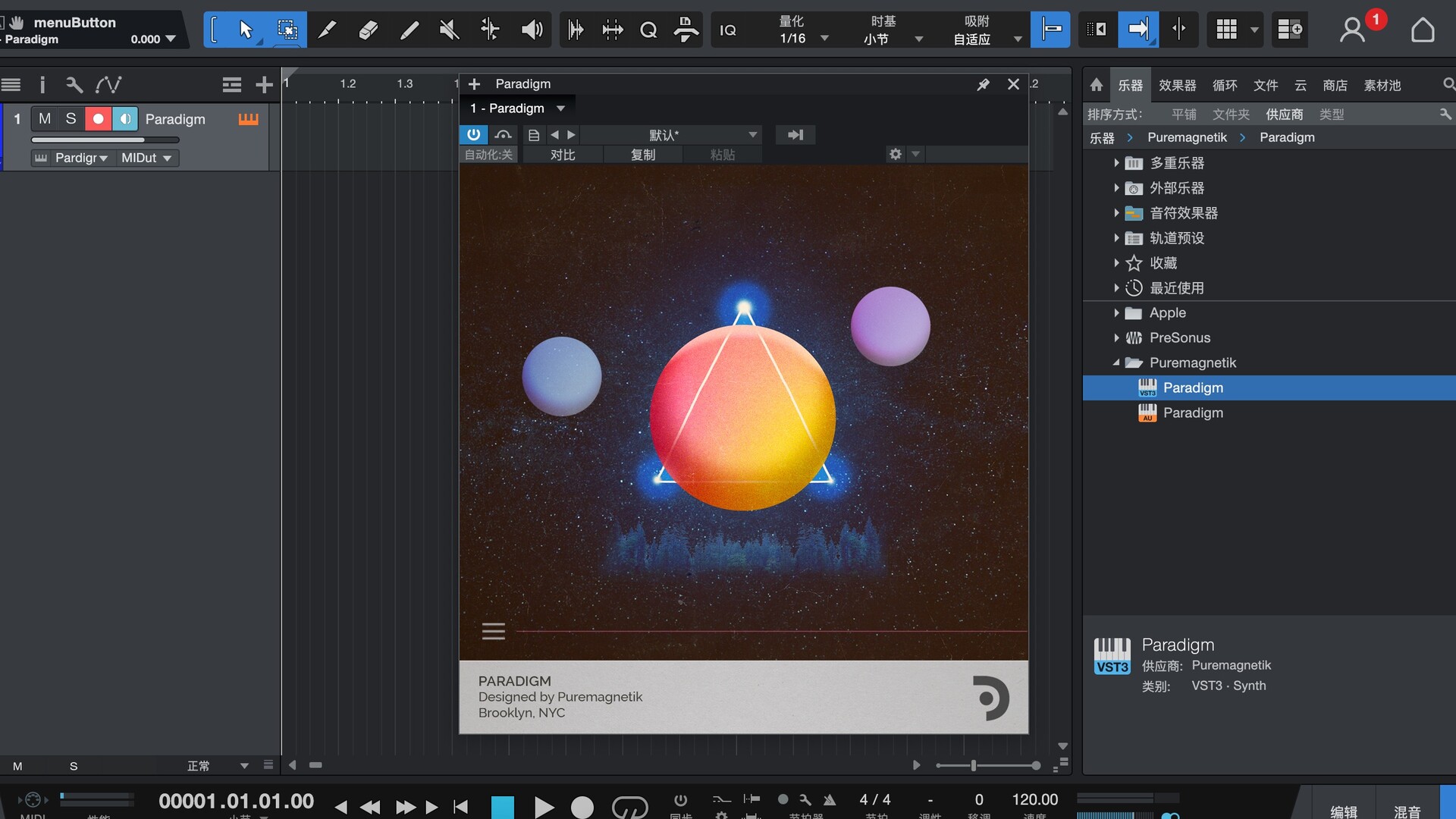Mute the Paradigm track

pos(45,119)
